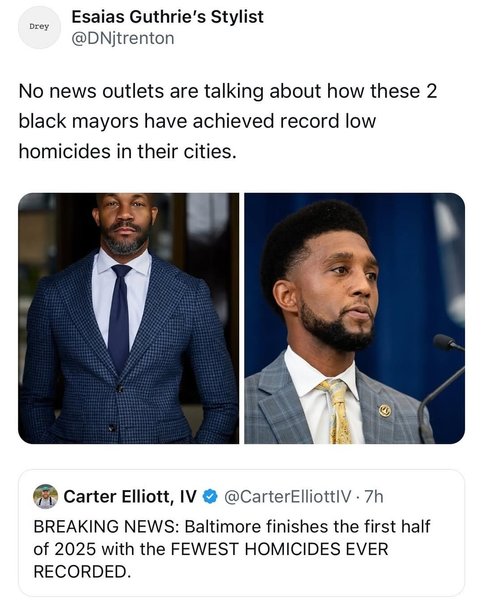Click the blue verified badge
This screenshot has height=600, width=483.
(x=210, y=497)
